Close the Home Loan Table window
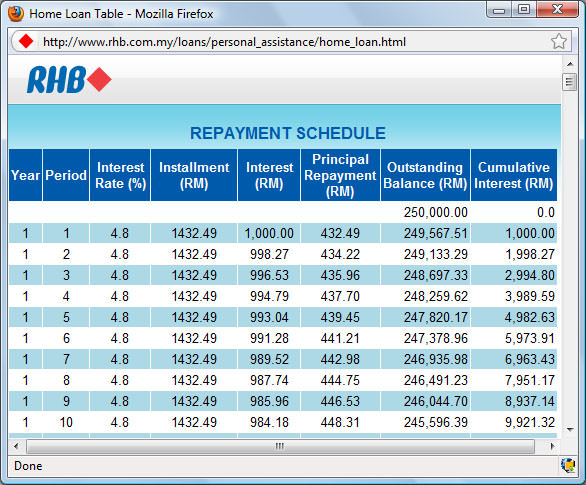 coord(557,9)
